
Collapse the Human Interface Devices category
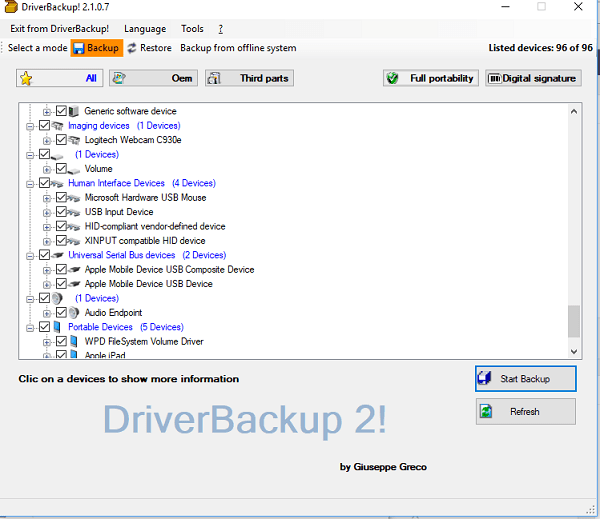point(30,184)
